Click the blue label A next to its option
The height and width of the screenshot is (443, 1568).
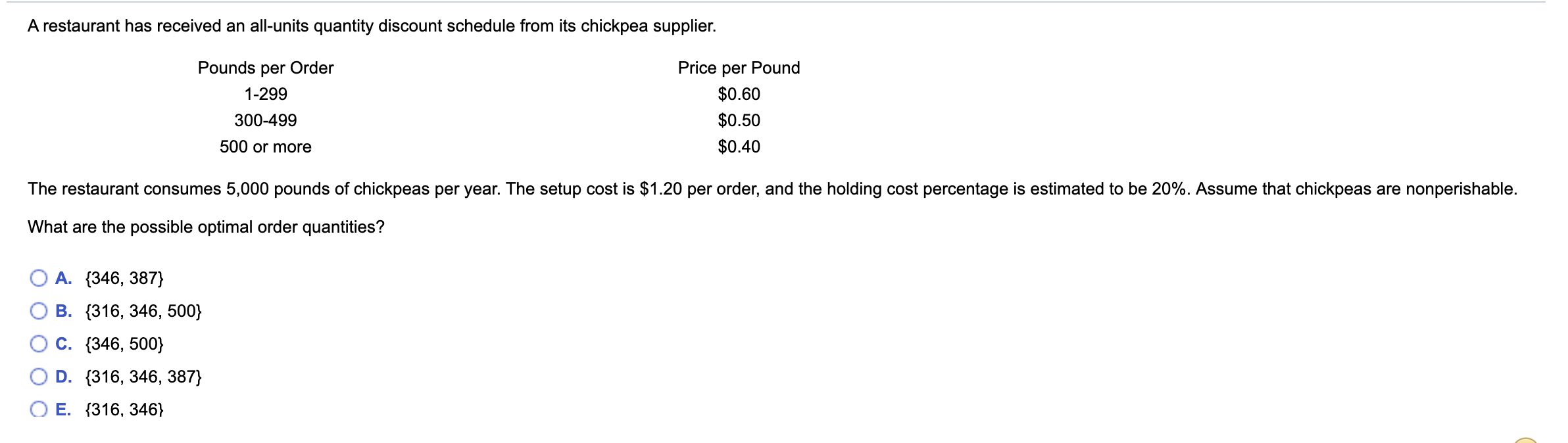click(63, 279)
